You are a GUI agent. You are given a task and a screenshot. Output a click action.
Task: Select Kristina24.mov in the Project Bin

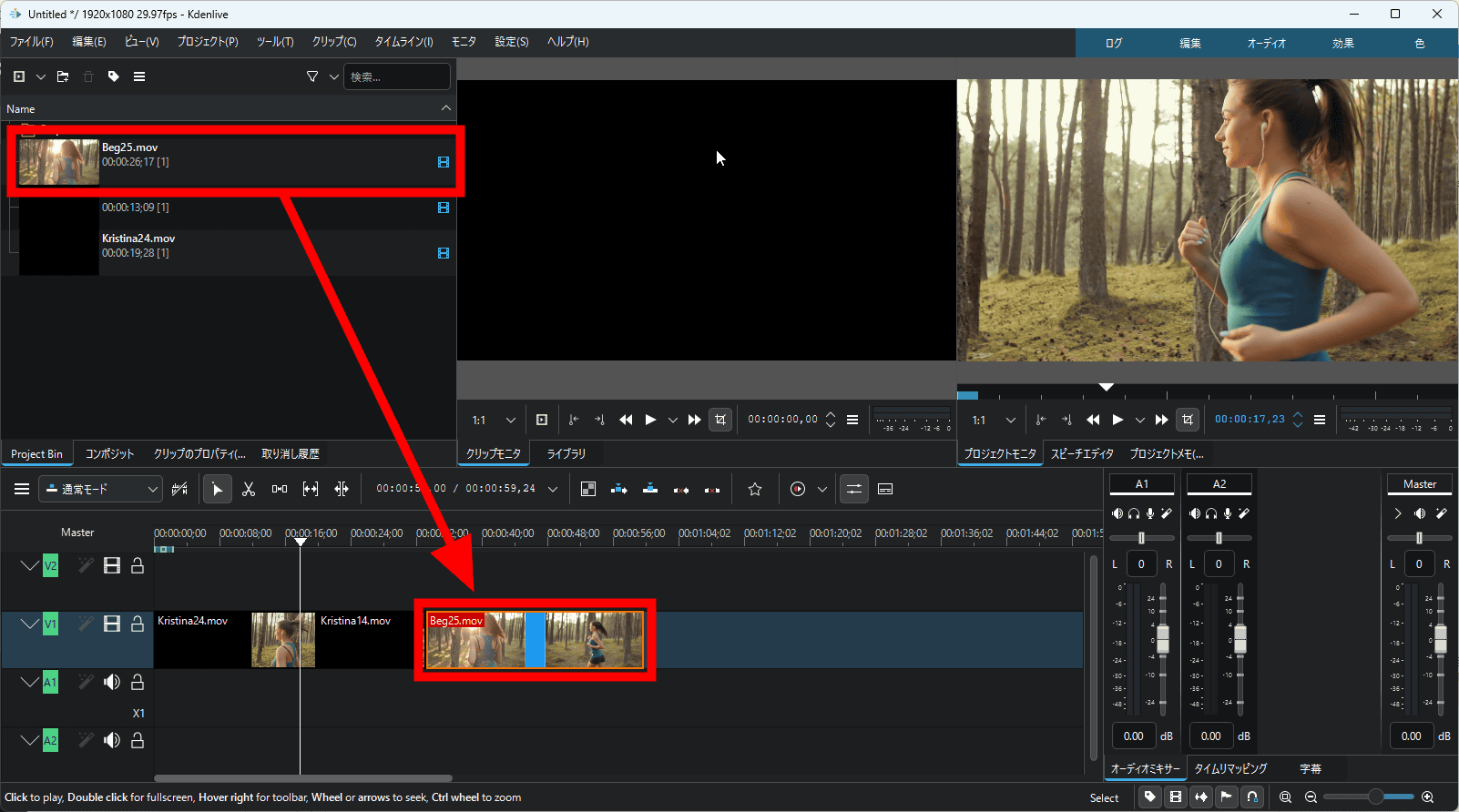coord(138,239)
